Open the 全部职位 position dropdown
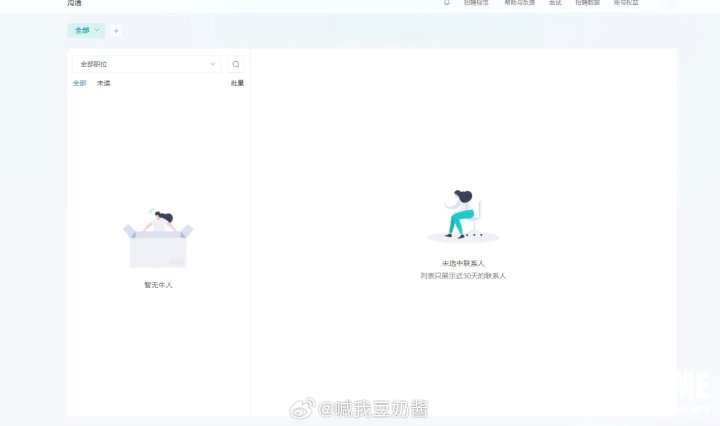 [146, 64]
